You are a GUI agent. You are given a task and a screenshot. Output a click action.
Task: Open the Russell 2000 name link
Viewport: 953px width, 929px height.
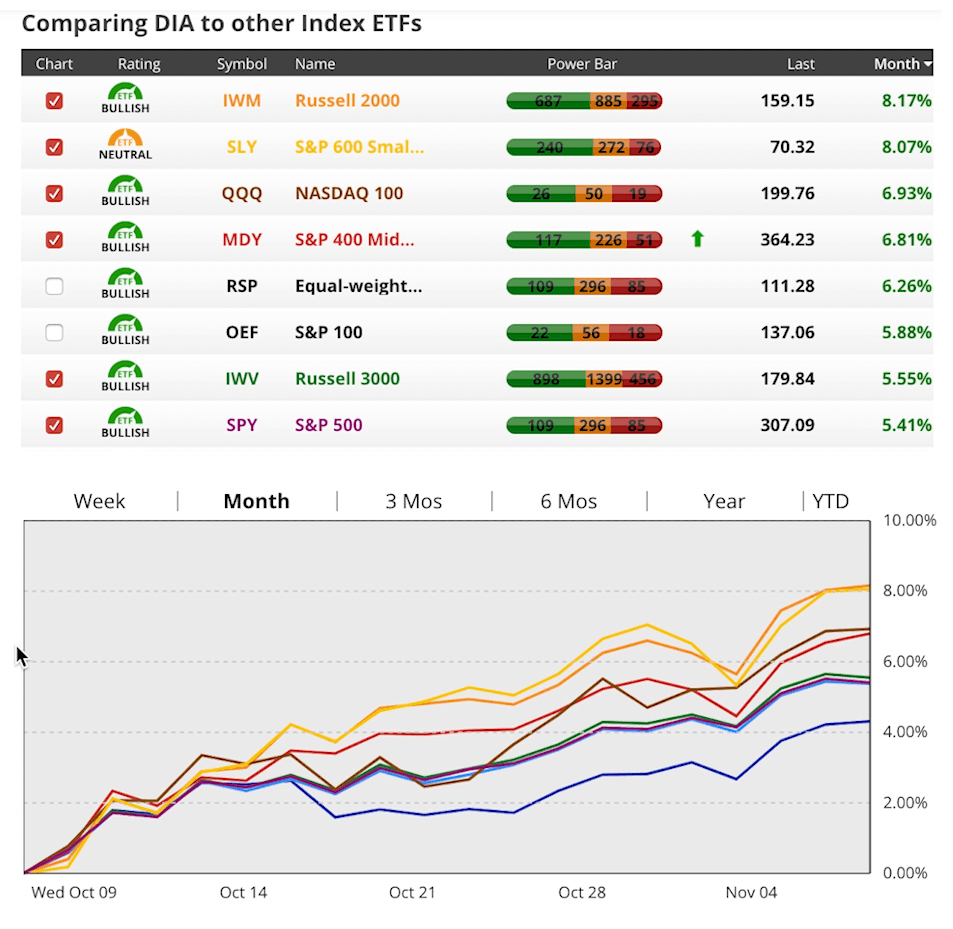pos(348,100)
